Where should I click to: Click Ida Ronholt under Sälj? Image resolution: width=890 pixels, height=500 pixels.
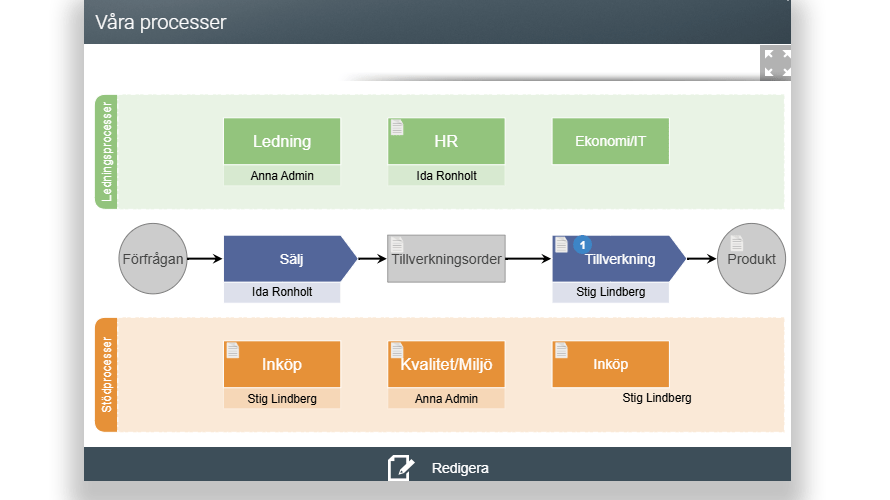click(x=282, y=292)
